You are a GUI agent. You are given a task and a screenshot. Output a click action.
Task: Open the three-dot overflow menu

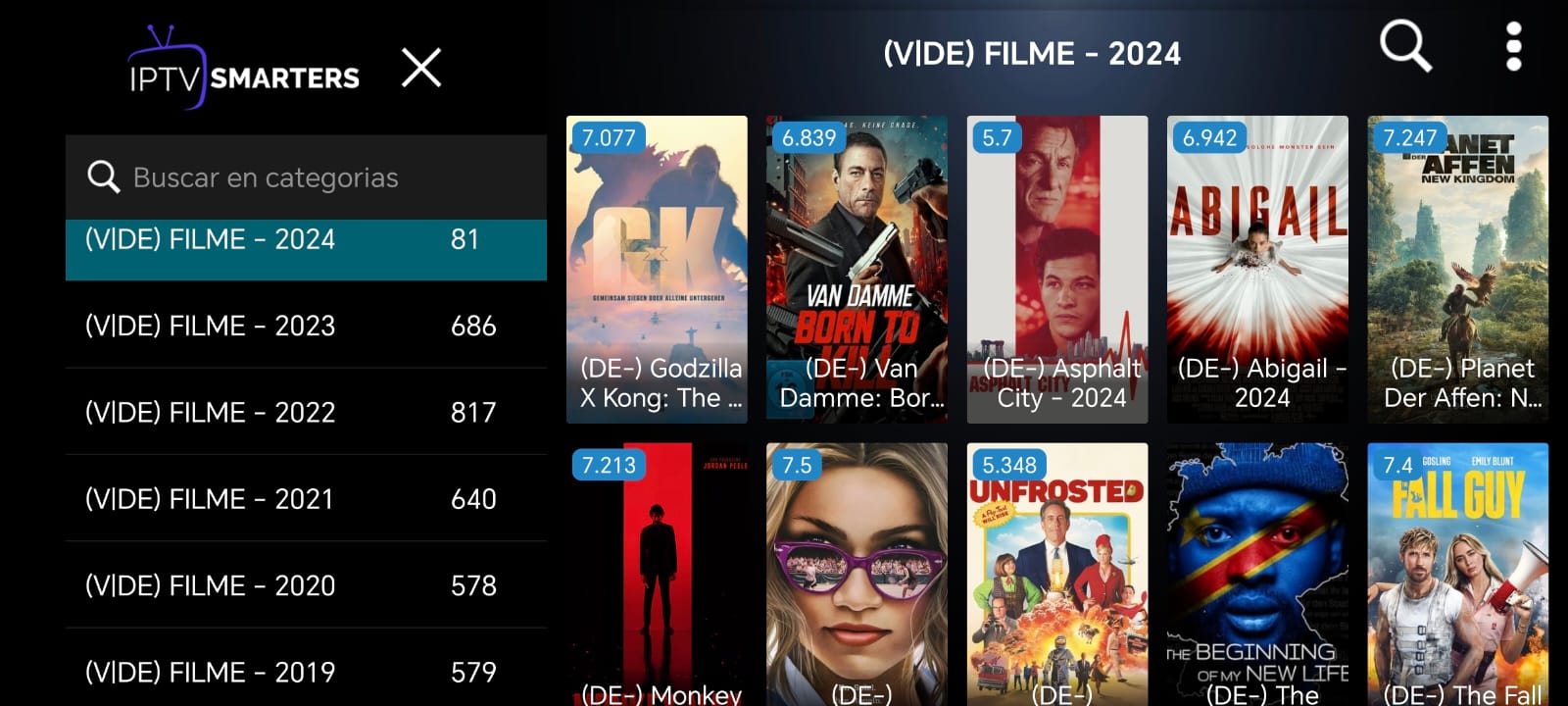1513,46
